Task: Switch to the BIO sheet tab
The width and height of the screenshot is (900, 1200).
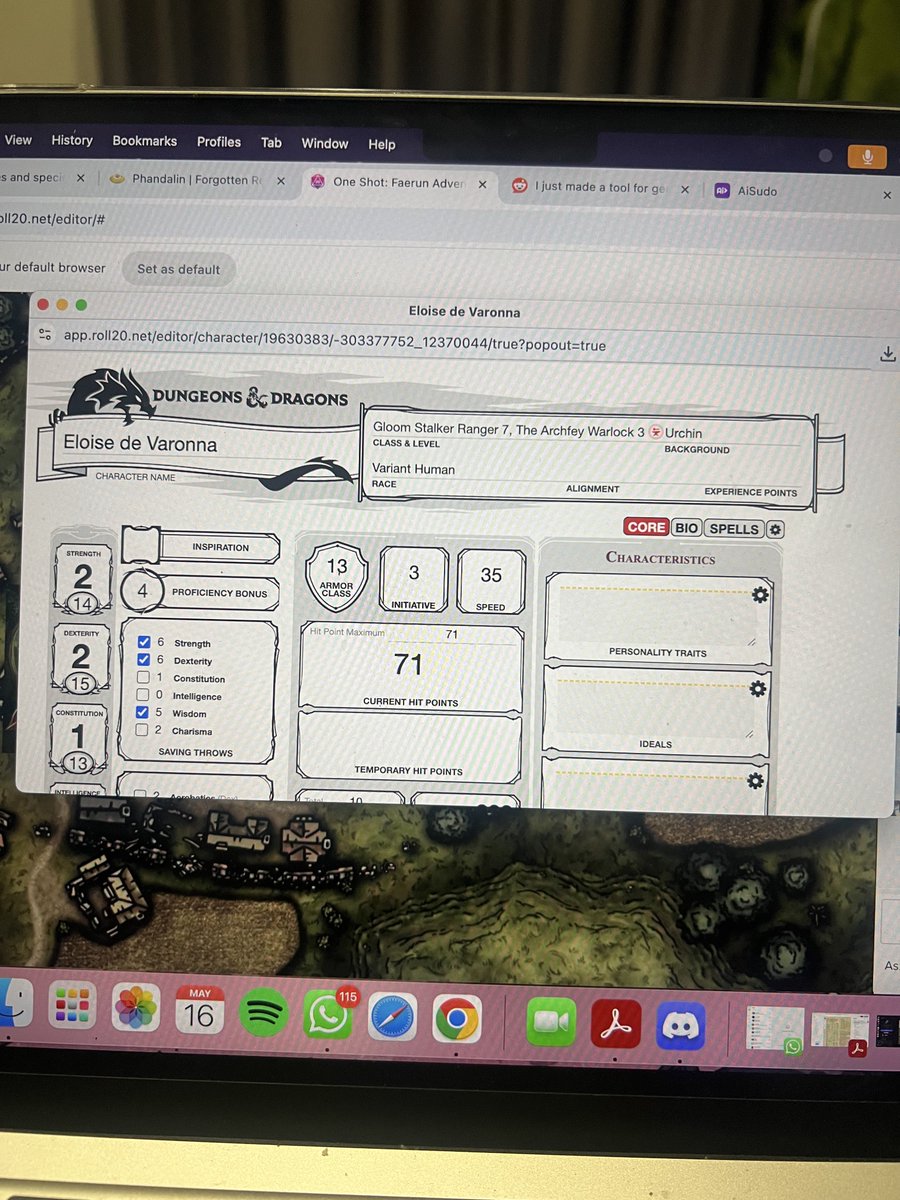Action: 686,528
